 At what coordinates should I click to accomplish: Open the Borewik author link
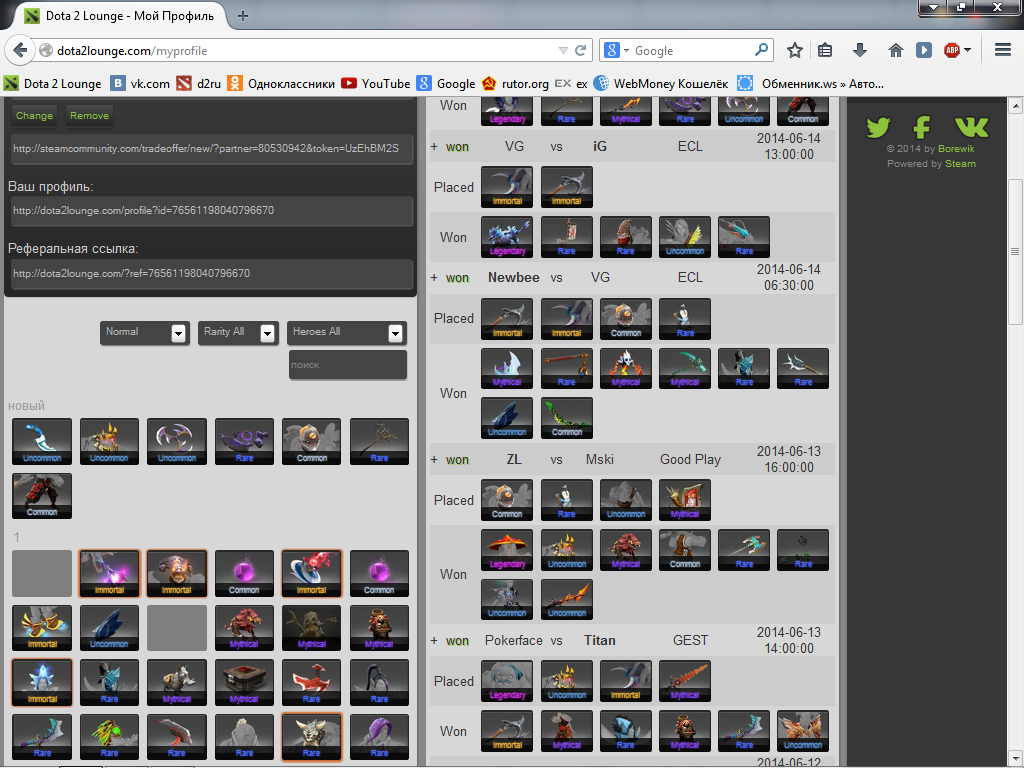[x=956, y=149]
